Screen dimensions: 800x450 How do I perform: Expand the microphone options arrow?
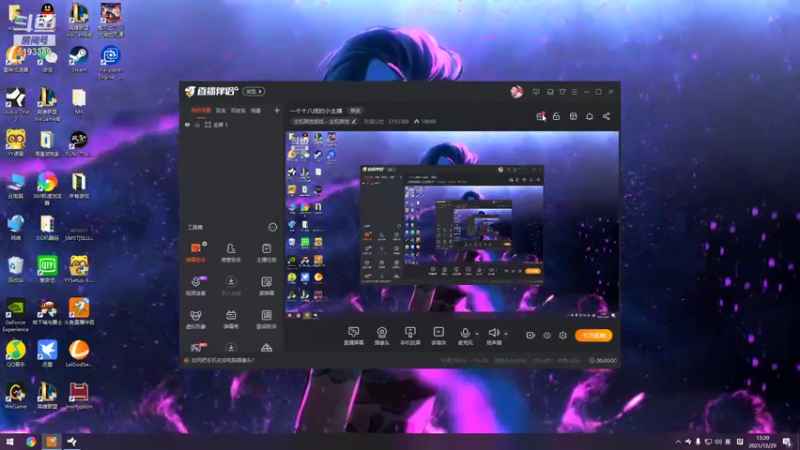click(x=477, y=334)
